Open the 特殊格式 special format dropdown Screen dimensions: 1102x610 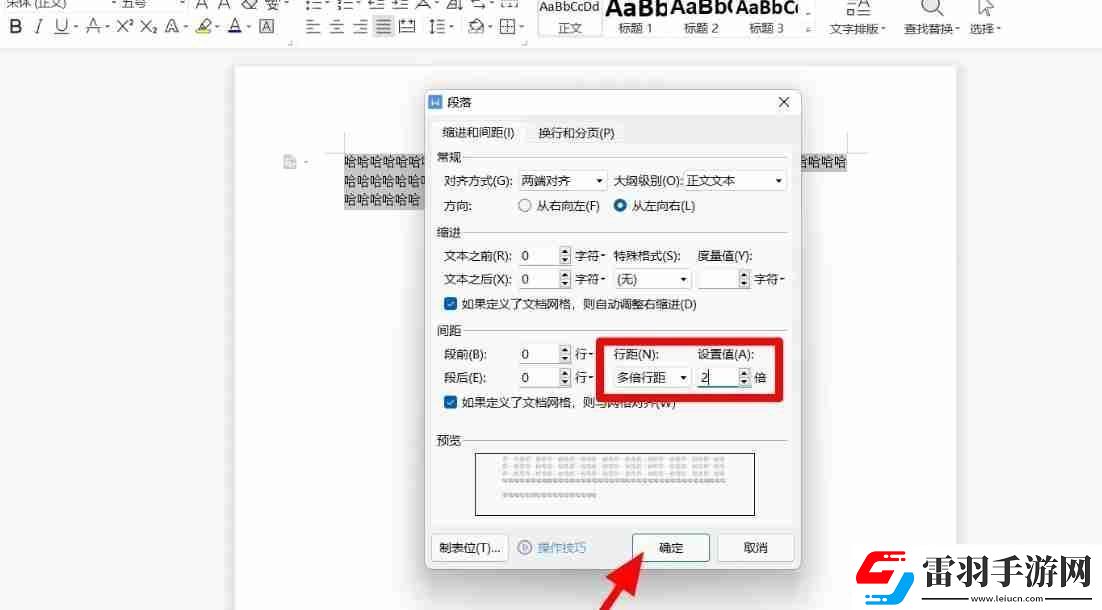[652, 280]
